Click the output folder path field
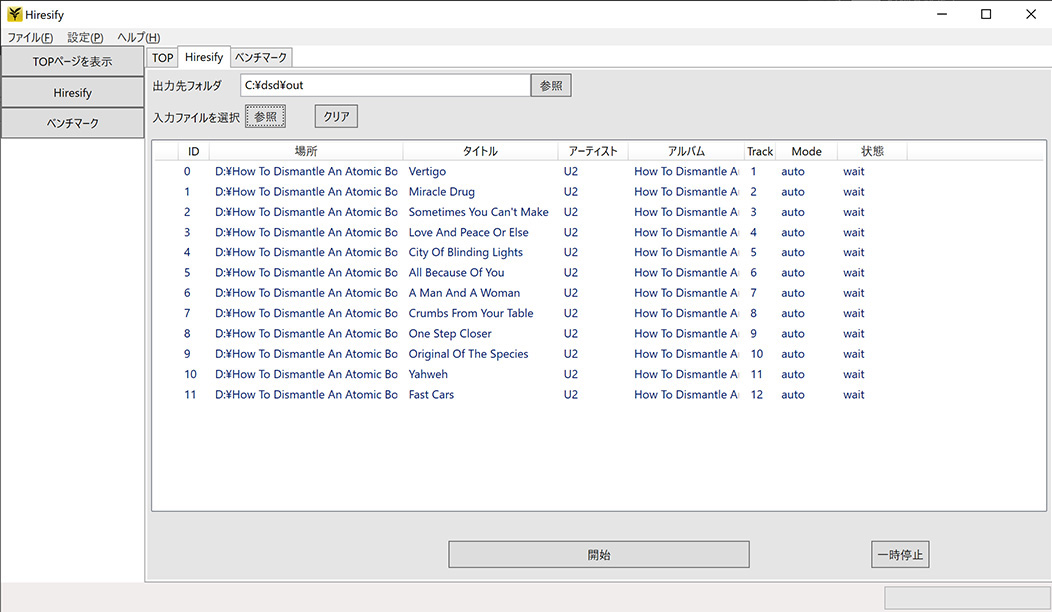The height and width of the screenshot is (612, 1052). pos(384,86)
